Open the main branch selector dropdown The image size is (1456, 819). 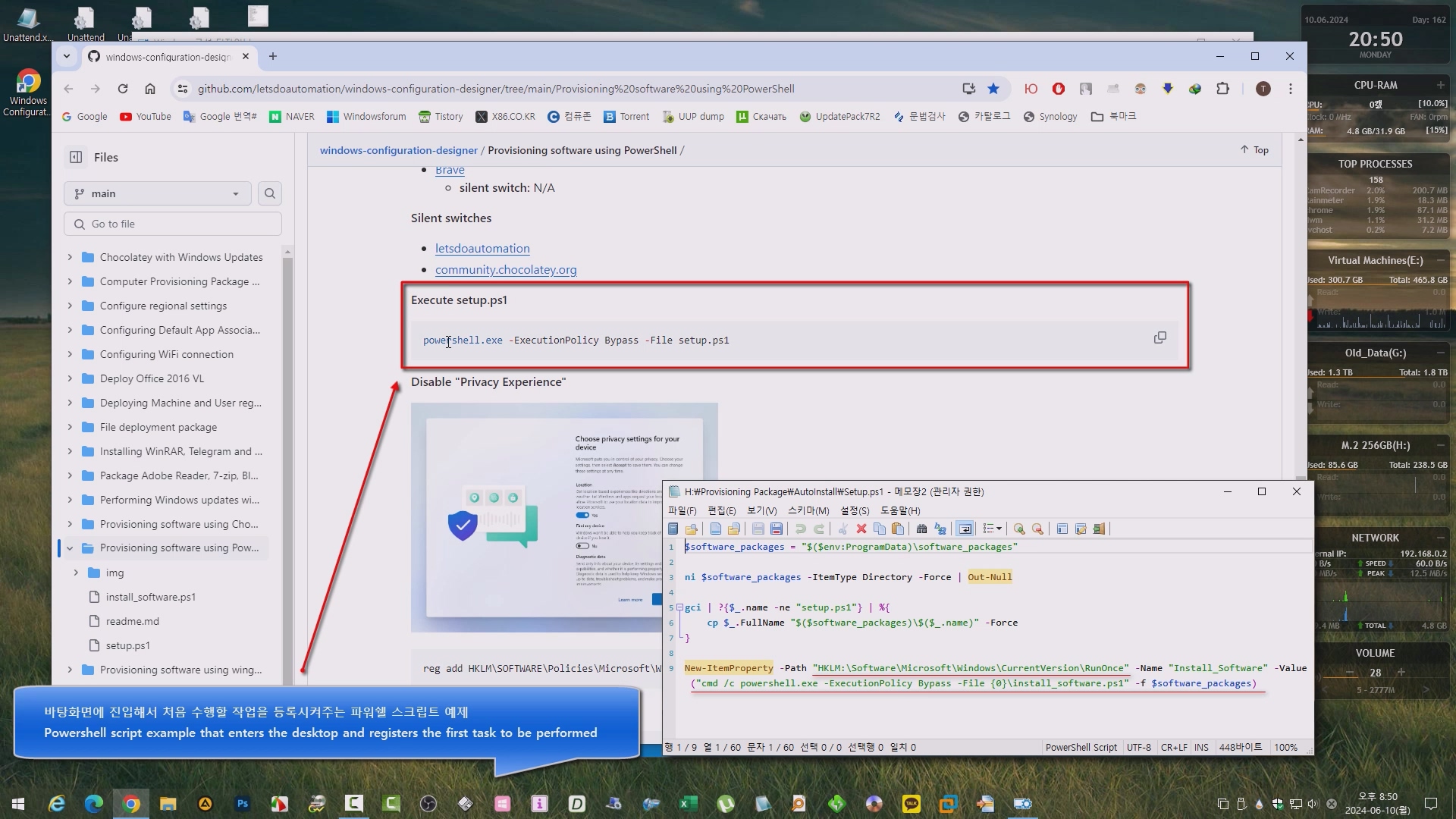(x=158, y=193)
